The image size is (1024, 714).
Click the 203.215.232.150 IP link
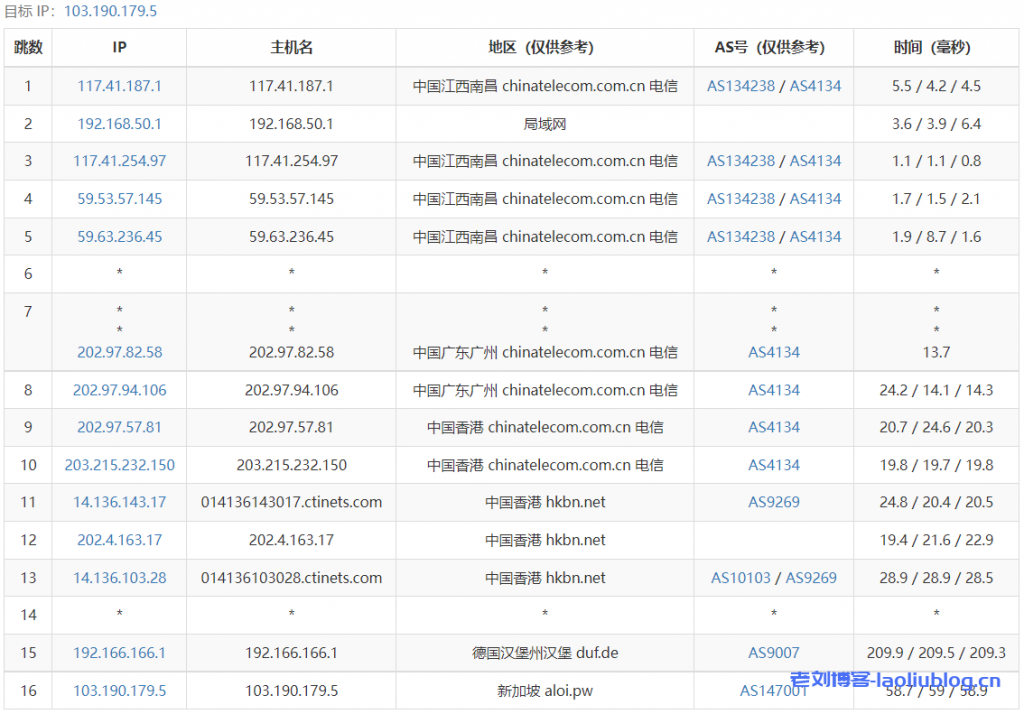[119, 465]
